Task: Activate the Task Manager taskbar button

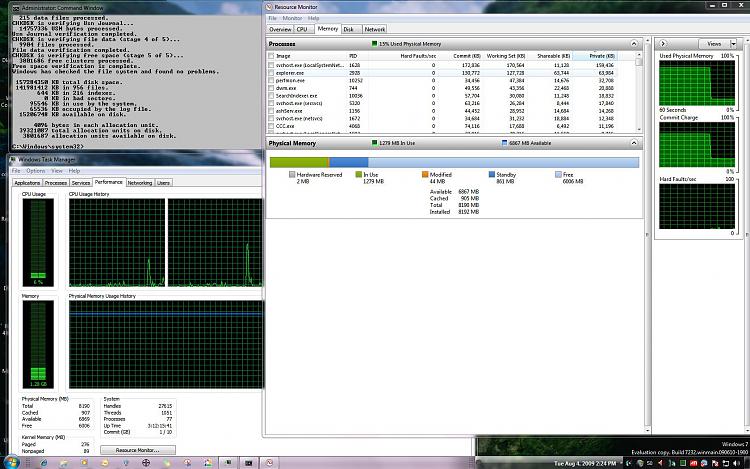Action: (228, 463)
